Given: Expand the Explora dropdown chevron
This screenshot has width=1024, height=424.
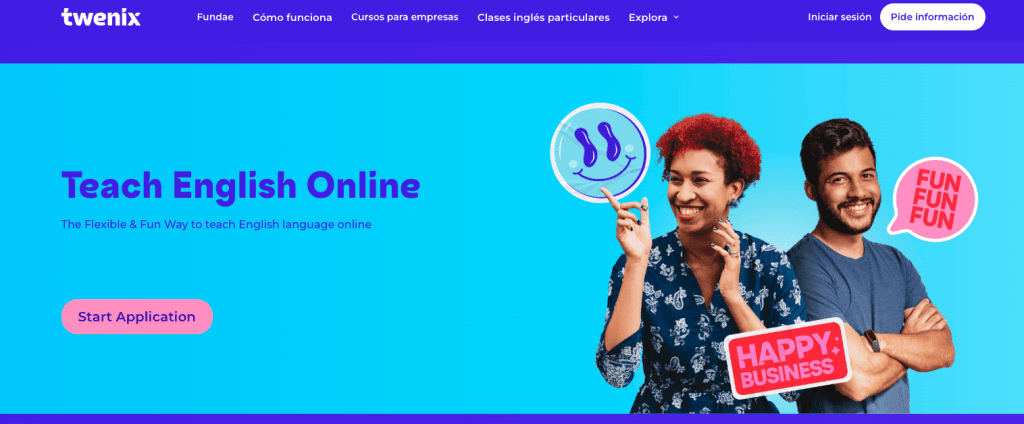Looking at the screenshot, I should click(676, 18).
